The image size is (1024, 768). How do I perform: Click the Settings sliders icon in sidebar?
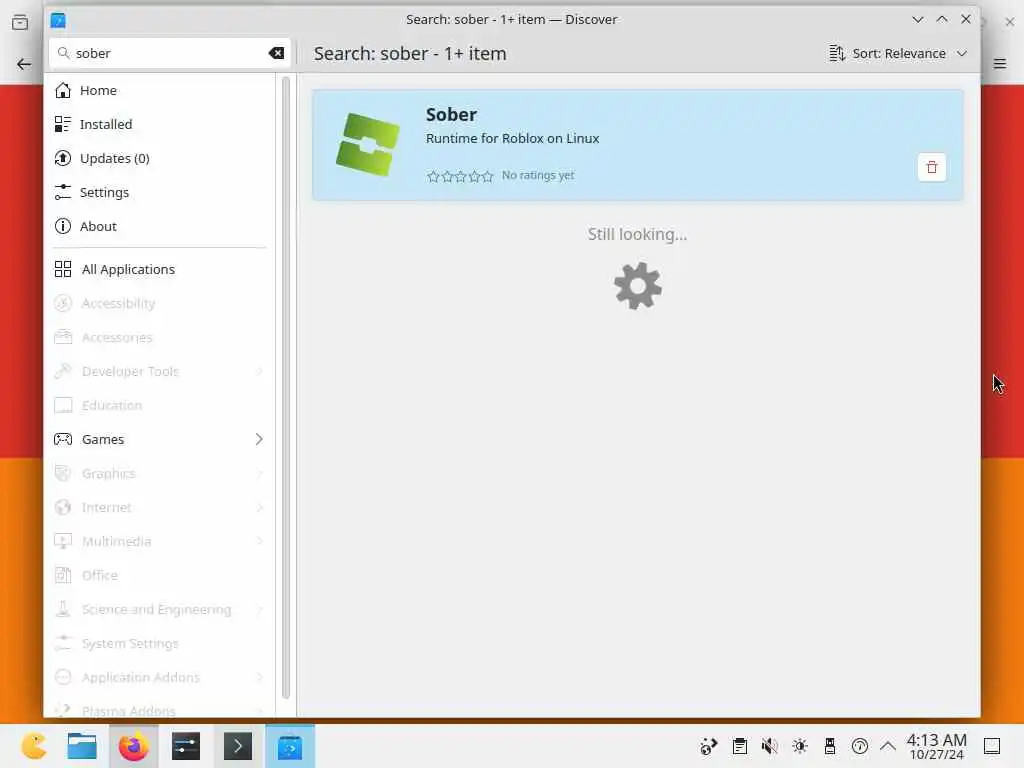point(63,192)
